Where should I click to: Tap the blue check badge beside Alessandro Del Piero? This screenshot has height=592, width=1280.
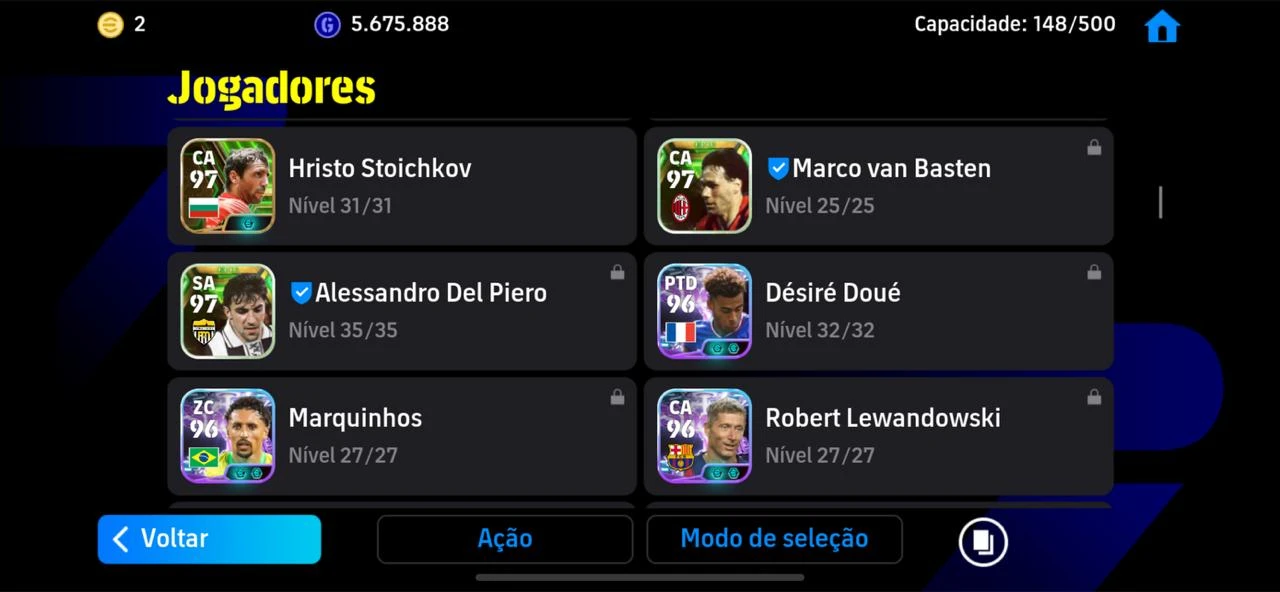point(301,293)
